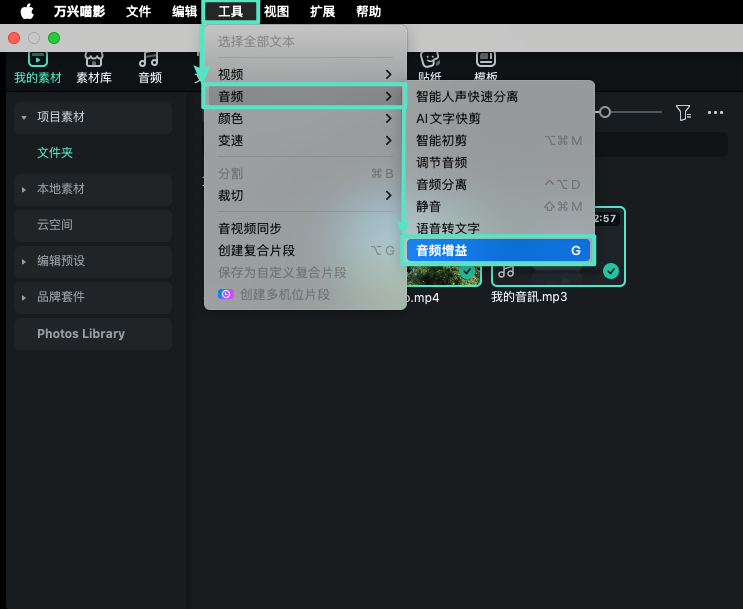
Task: Choose 音视频同步 from the menu
Action: [x=305, y=228]
